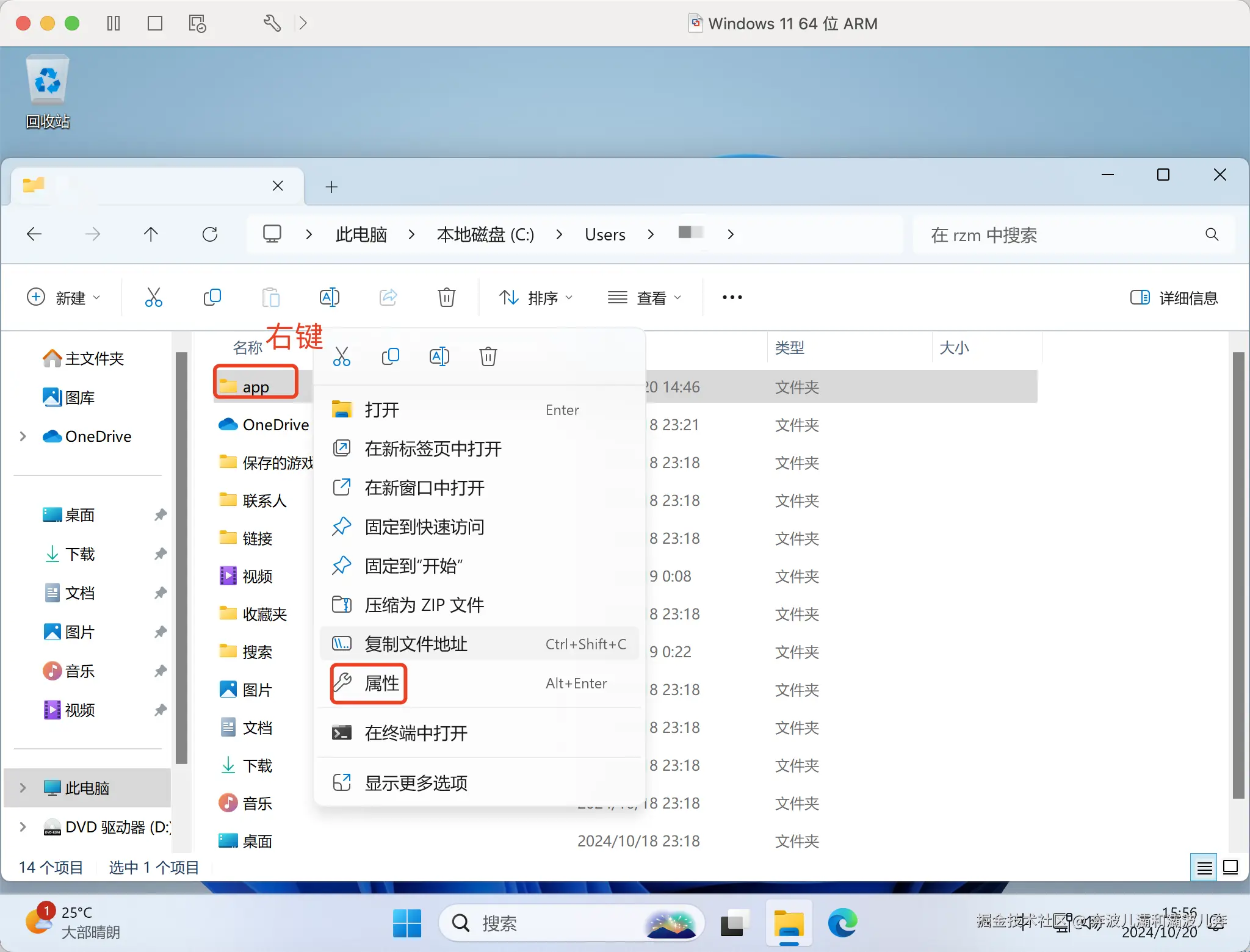Screen dimensions: 1250x952
Task: Navigate to Users in breadcrumb path
Action: coord(604,234)
